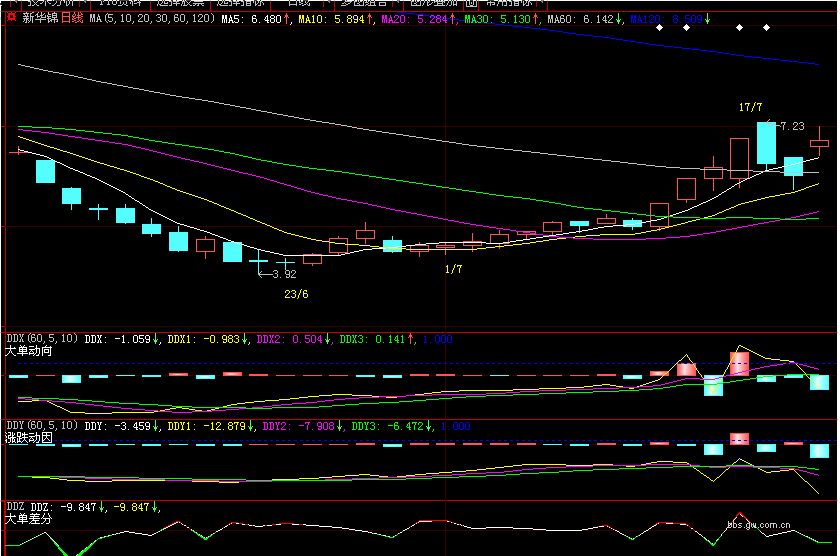Click the first cyan candlestick on the chart's left
This screenshot has width=840, height=556.
point(45,171)
